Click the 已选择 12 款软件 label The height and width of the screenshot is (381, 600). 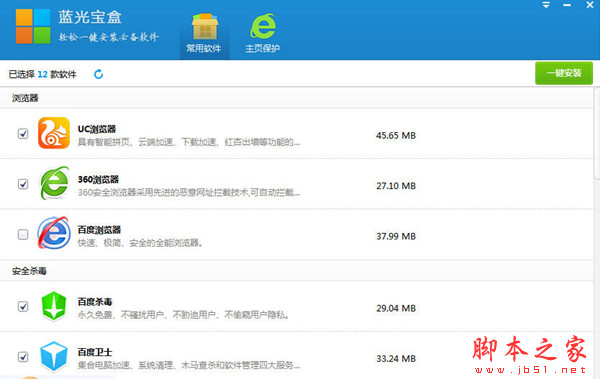[x=42, y=74]
